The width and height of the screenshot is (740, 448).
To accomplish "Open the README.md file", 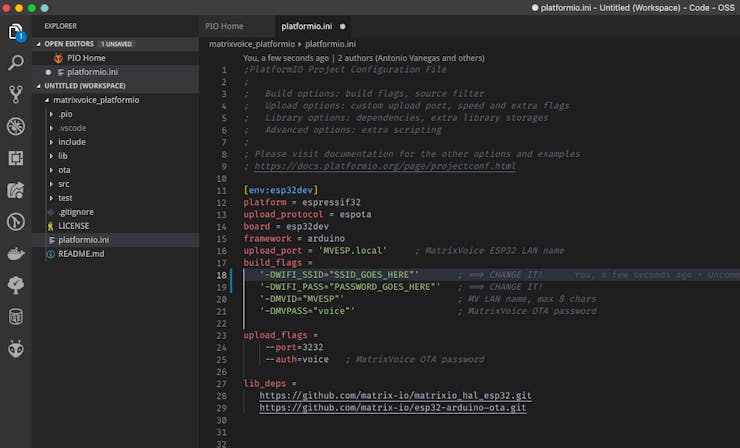I will pyautogui.click(x=116, y=254).
